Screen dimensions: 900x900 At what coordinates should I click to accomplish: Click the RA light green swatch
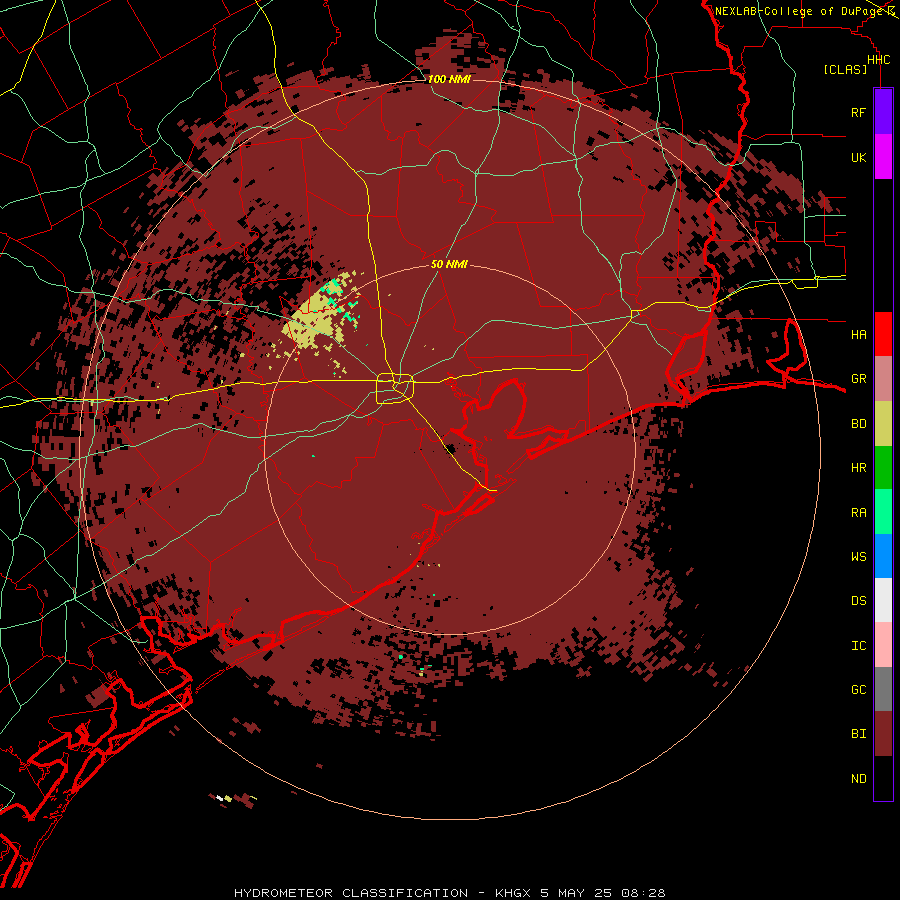(x=883, y=512)
